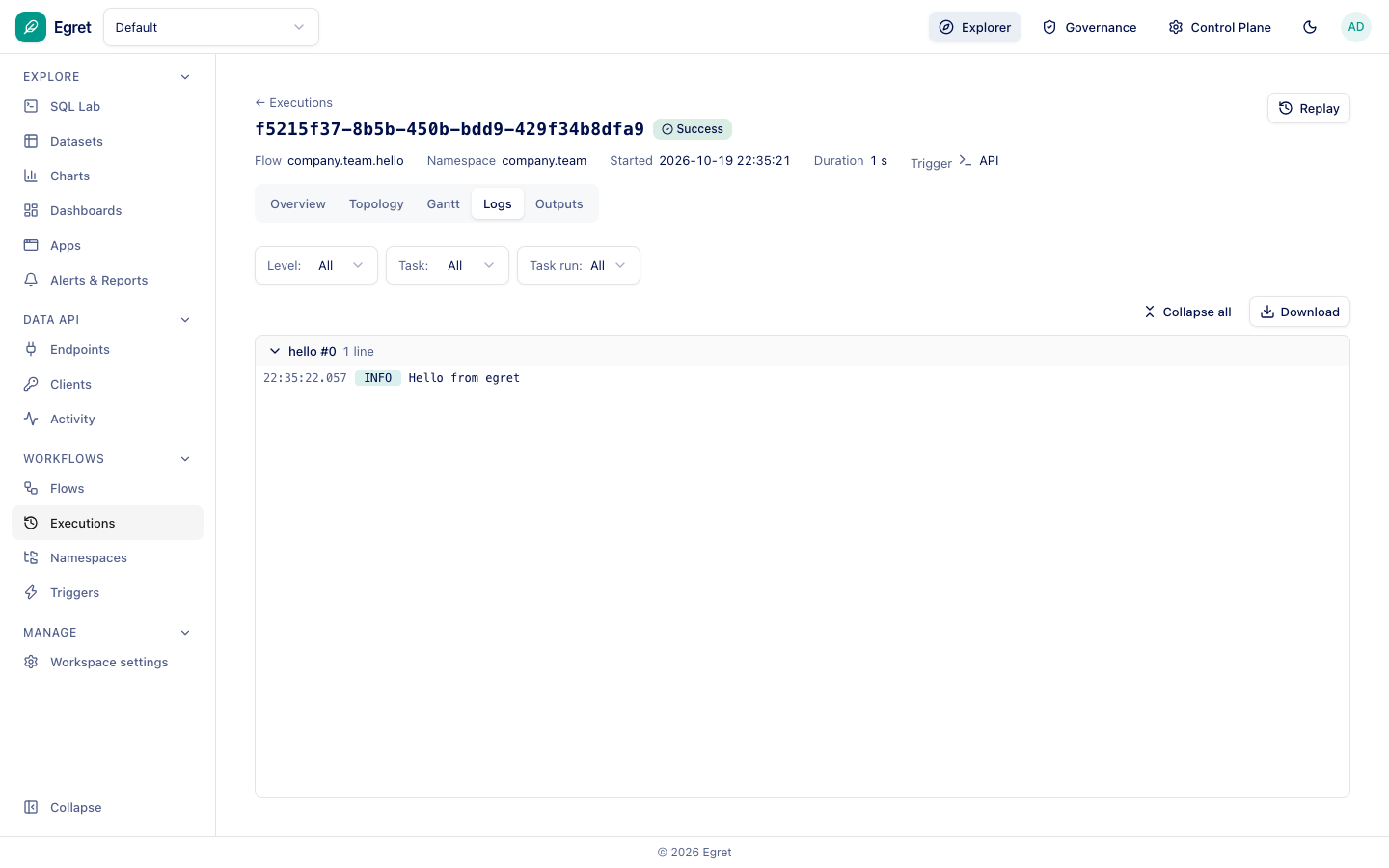This screenshot has height=868, width=1389.
Task: Toggle dark mode with the moon icon
Action: pyautogui.click(x=1310, y=27)
